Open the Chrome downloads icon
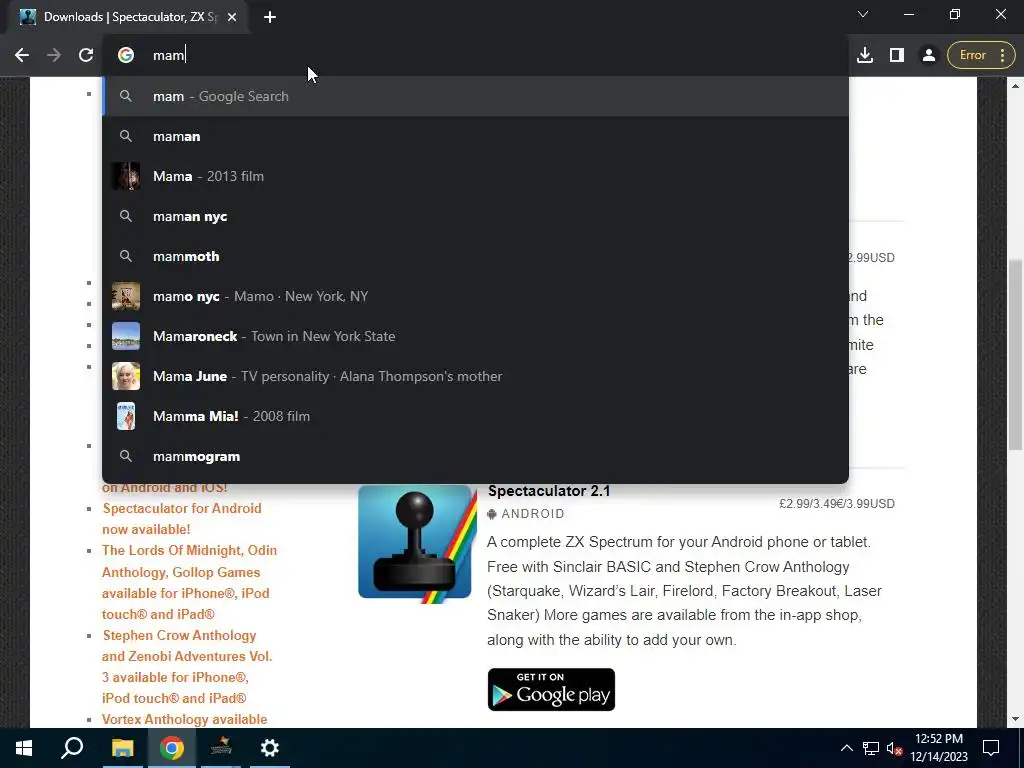1024x768 pixels. tap(865, 56)
